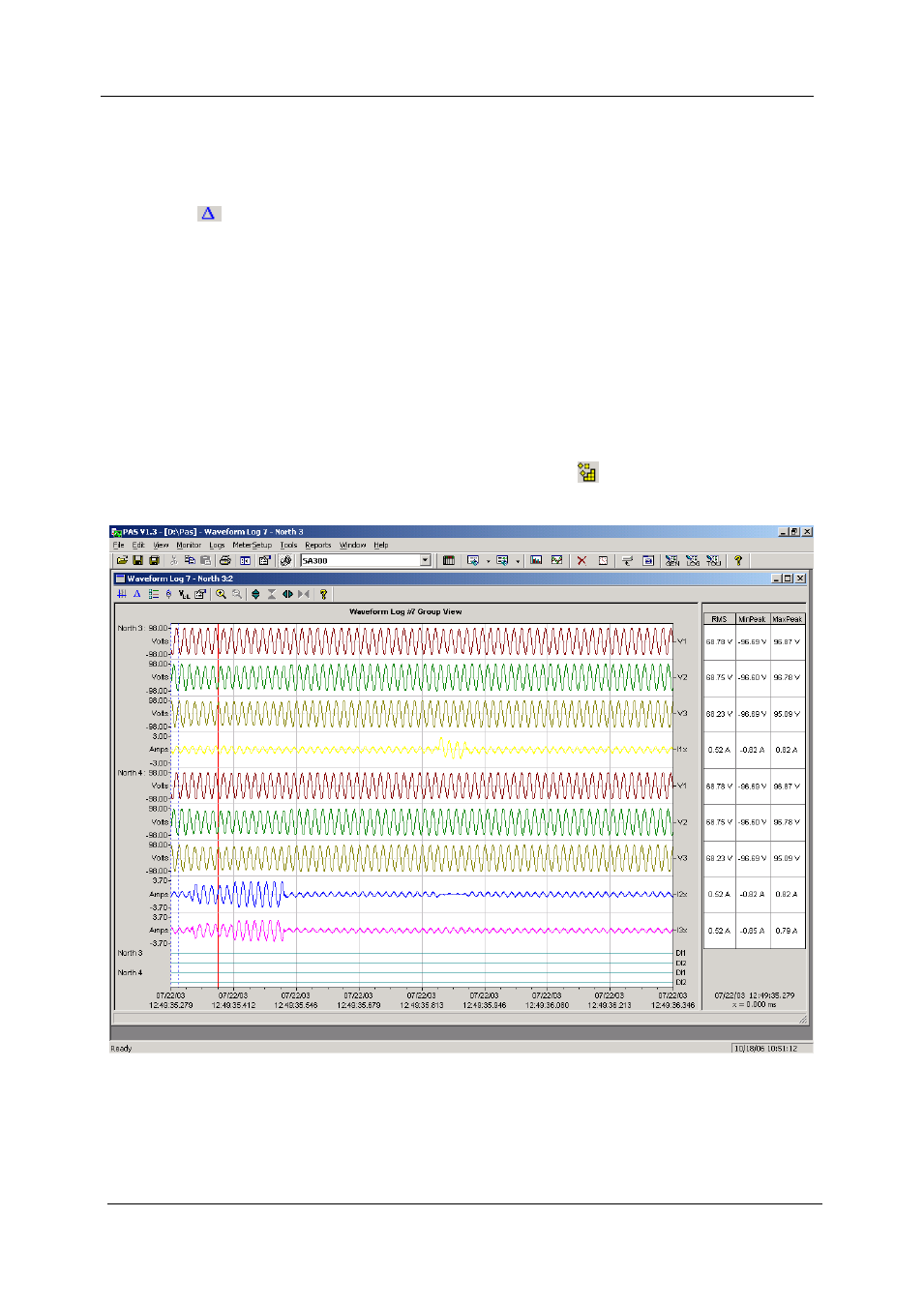Click the second Save-all disk icon
Image resolution: width=924 pixels, height=1306 pixels.
(x=154, y=561)
